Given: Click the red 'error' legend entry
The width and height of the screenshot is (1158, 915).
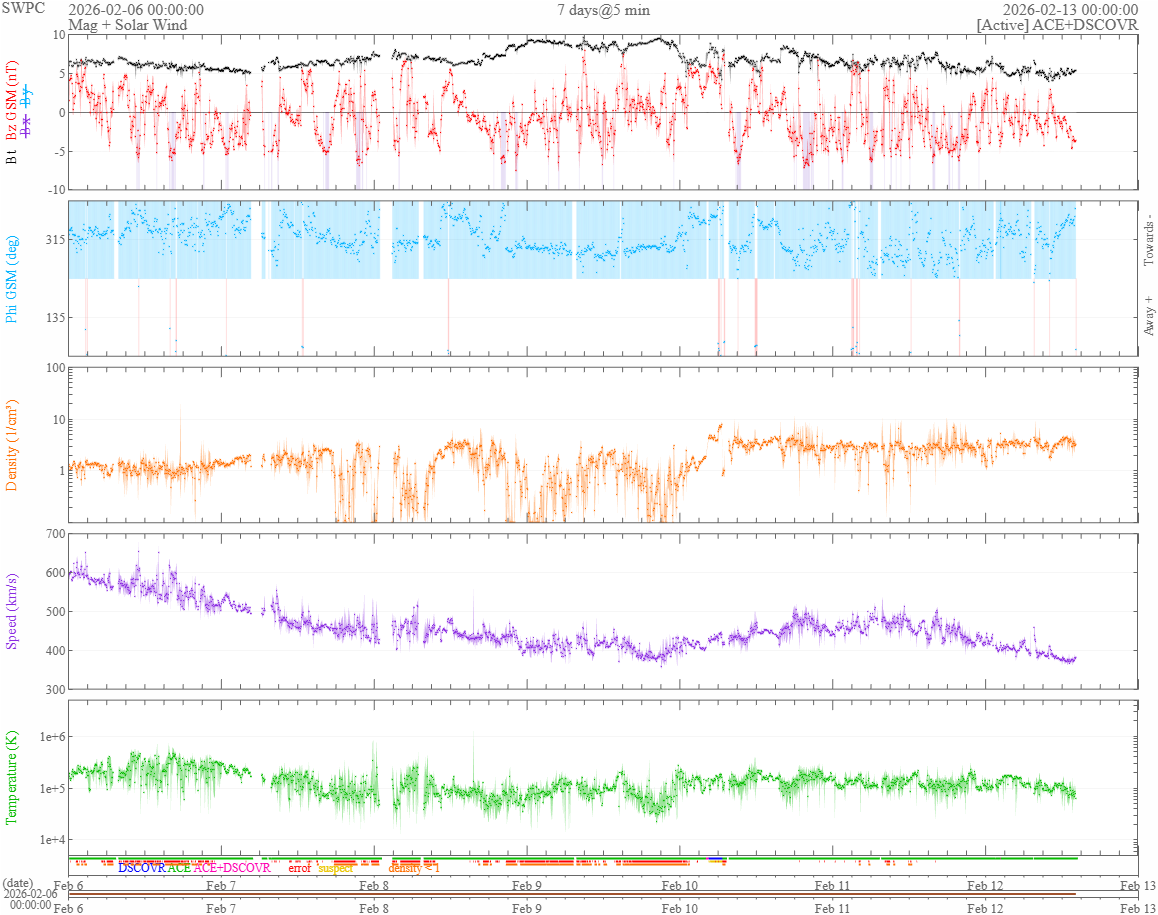Looking at the screenshot, I should pos(300,868).
